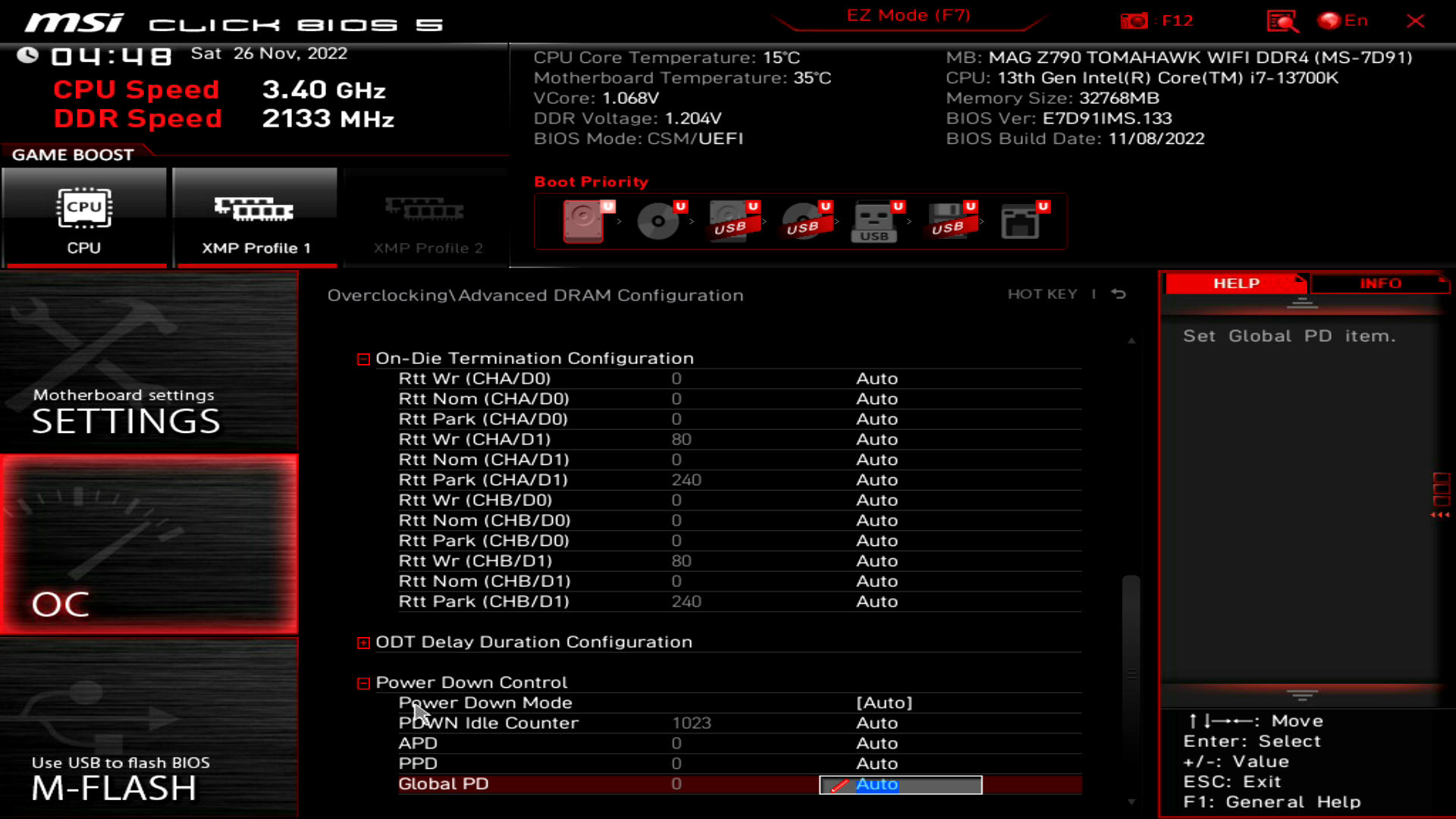
Task: Select the optical disc boot priority icon
Action: point(660,221)
